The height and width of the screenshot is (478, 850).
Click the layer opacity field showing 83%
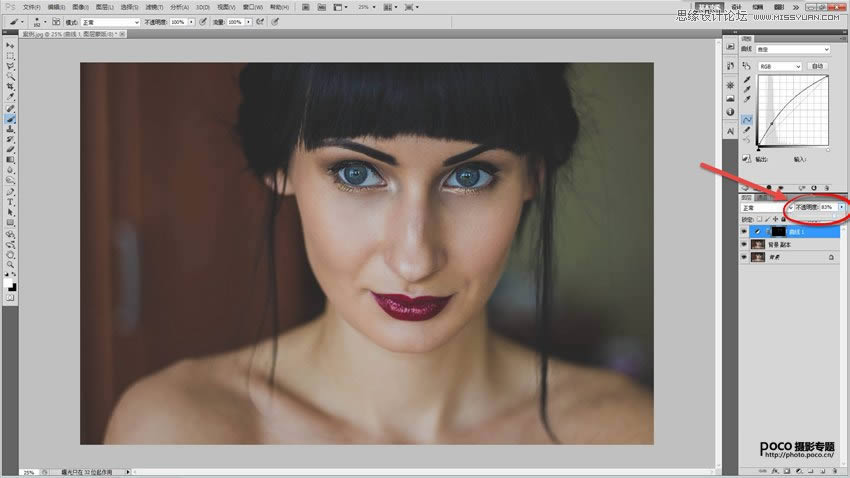pos(826,207)
